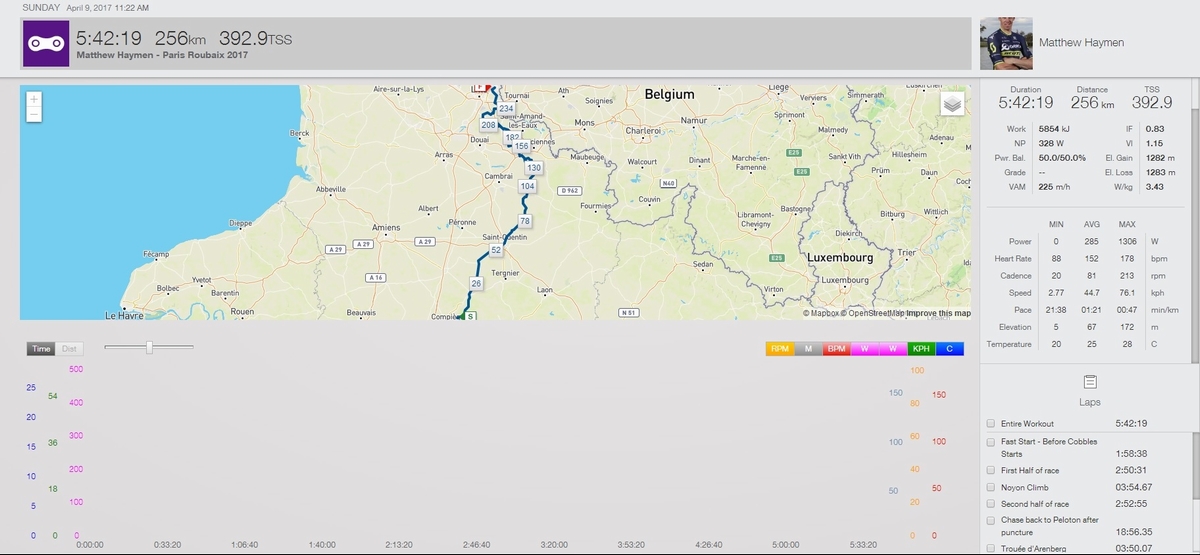This screenshot has width=1200, height=555.
Task: Select the Noyon Climb lap checkbox
Action: (x=990, y=487)
